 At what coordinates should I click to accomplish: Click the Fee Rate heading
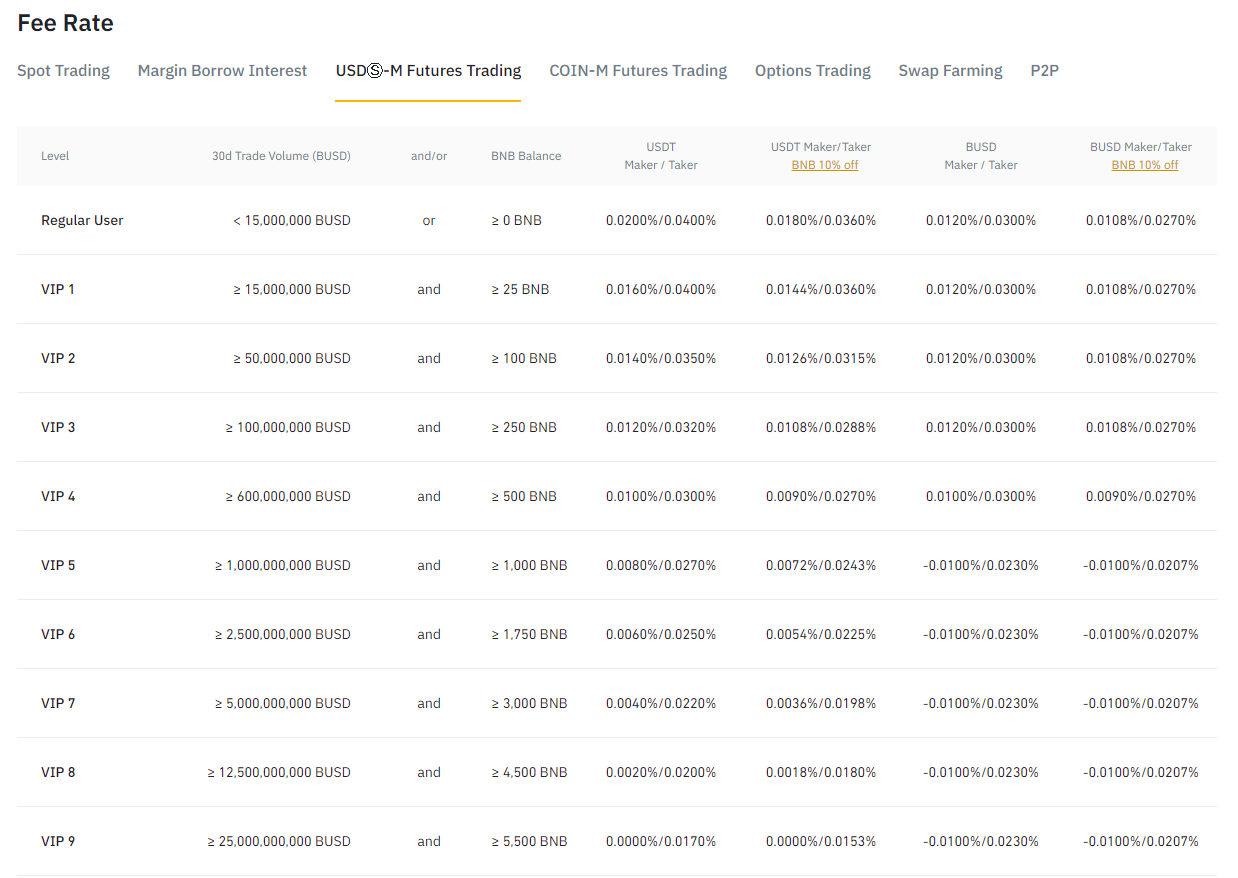click(65, 23)
